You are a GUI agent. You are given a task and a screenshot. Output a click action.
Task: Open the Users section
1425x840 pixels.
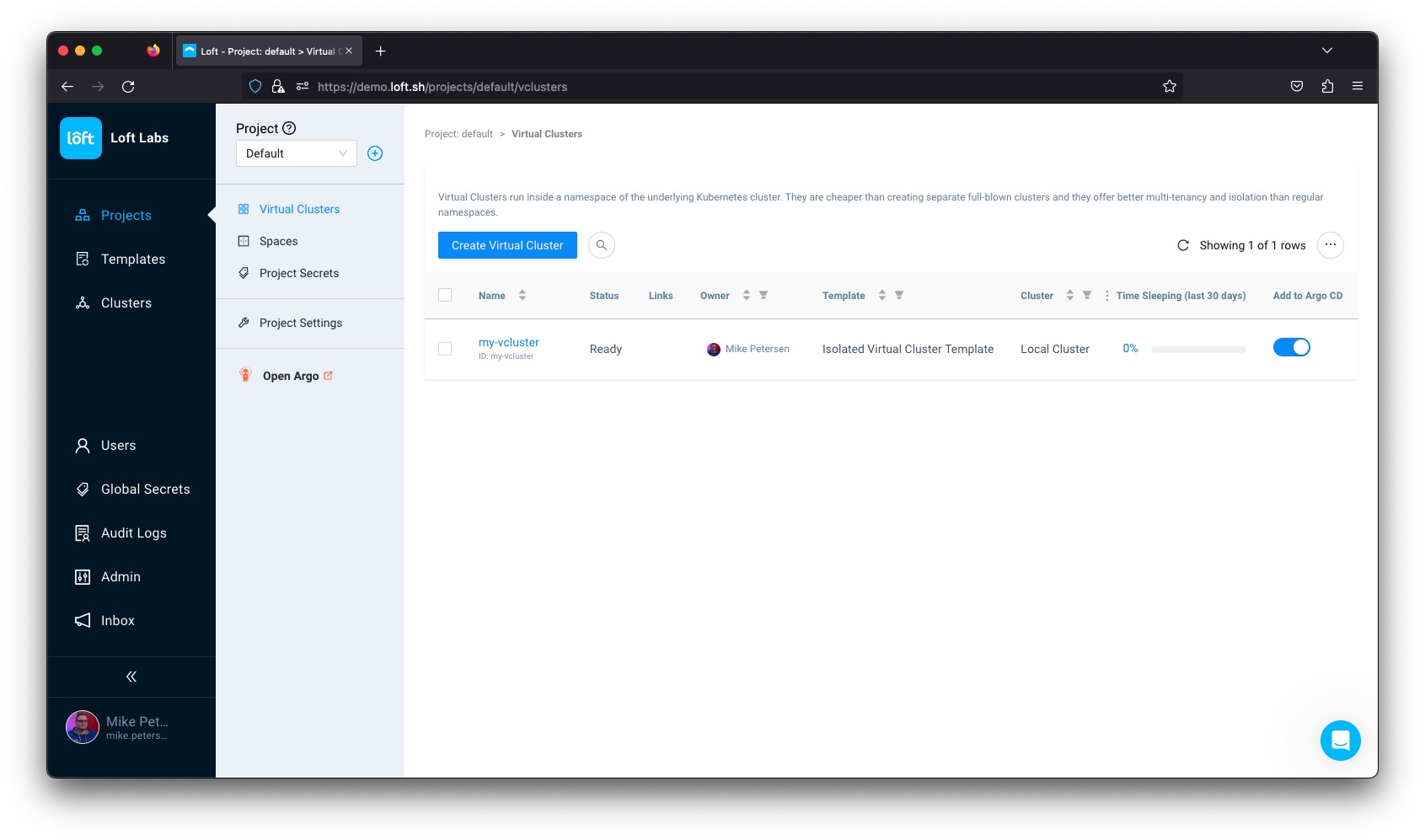click(x=118, y=445)
